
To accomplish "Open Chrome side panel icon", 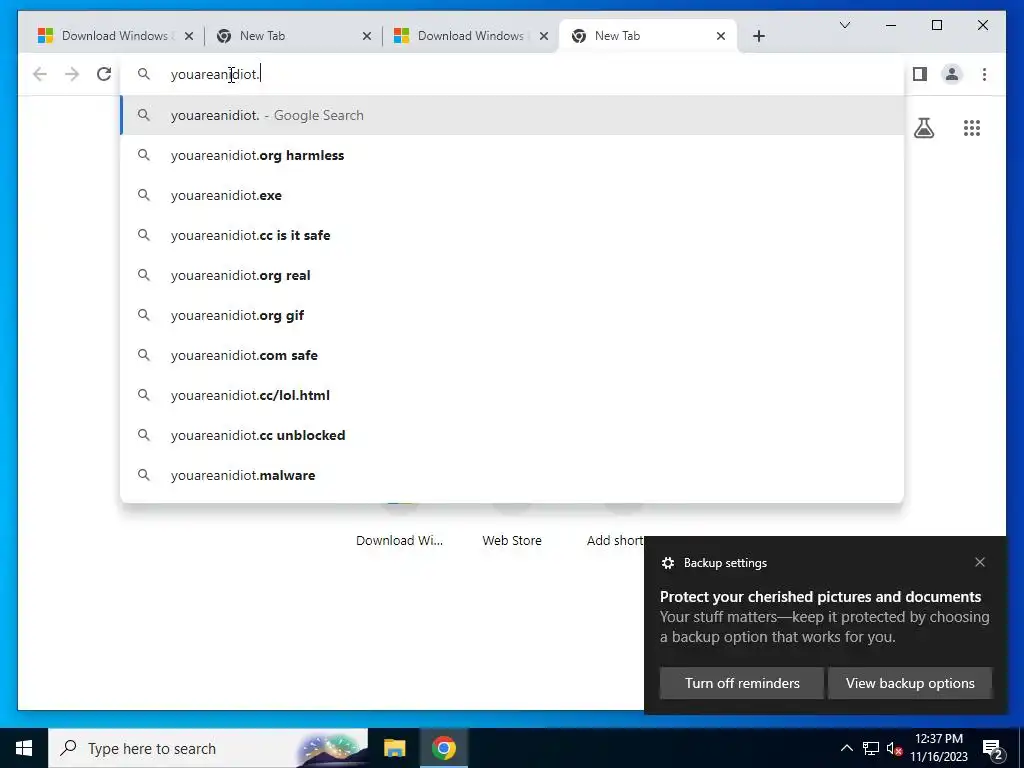I will tap(920, 74).
